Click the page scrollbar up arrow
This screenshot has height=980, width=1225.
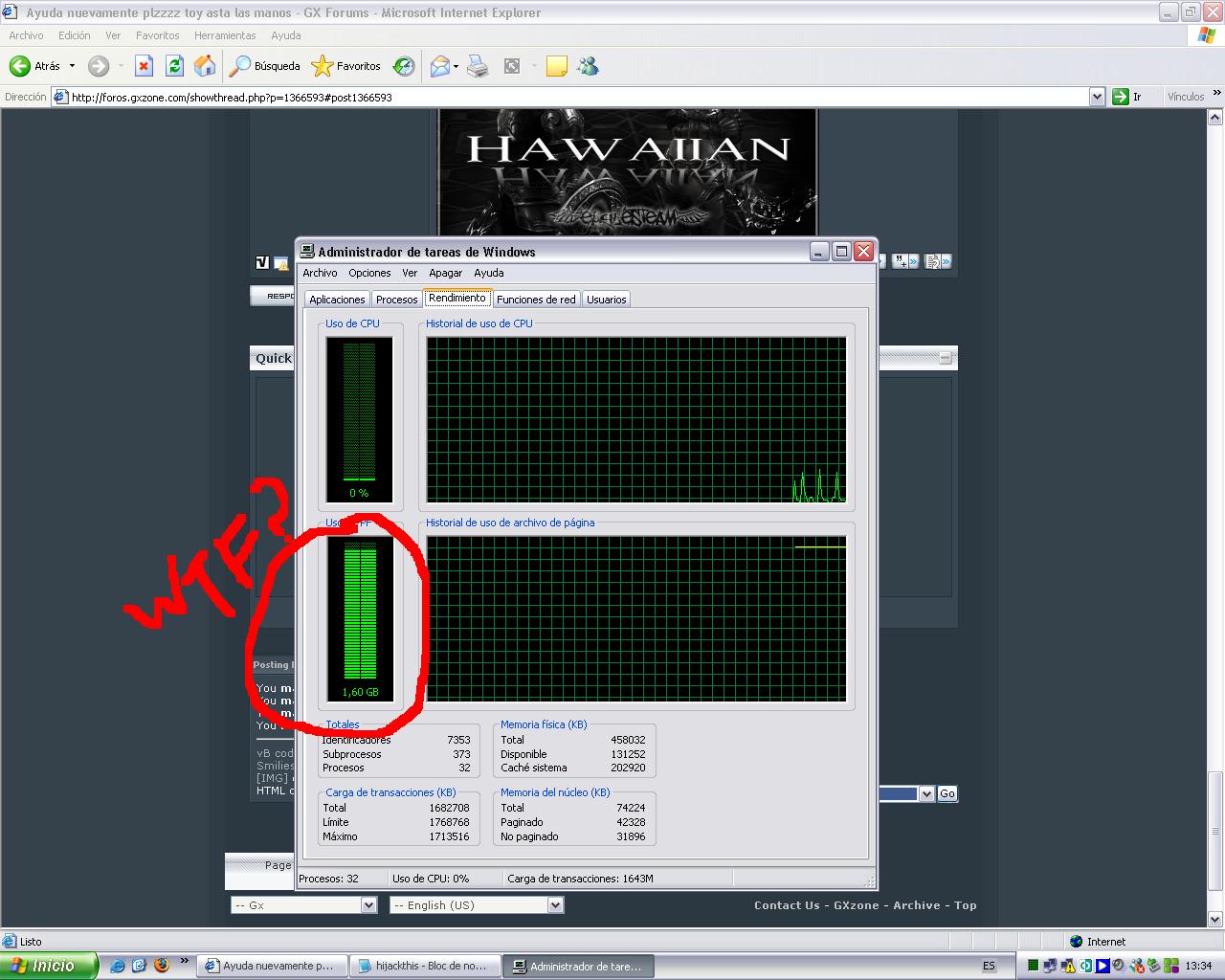[x=1215, y=117]
